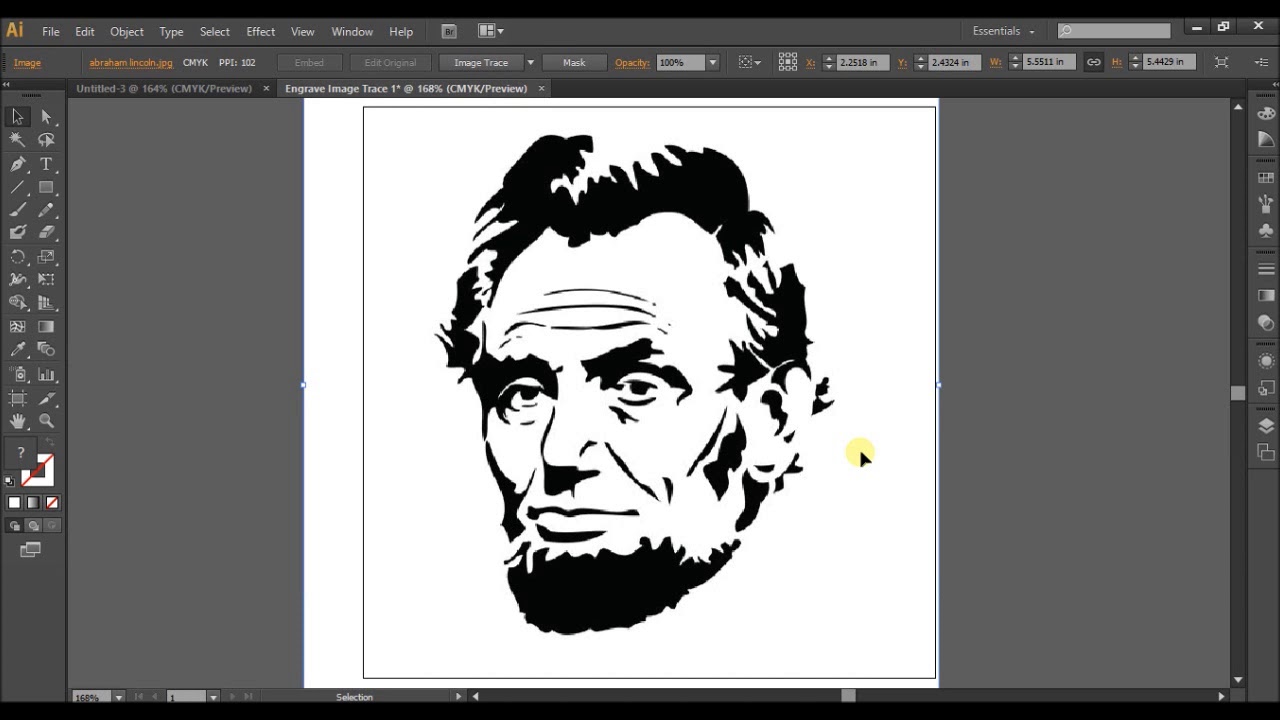Open the artboard navigation dropdown
The width and height of the screenshot is (1280, 720).
pyautogui.click(x=213, y=697)
